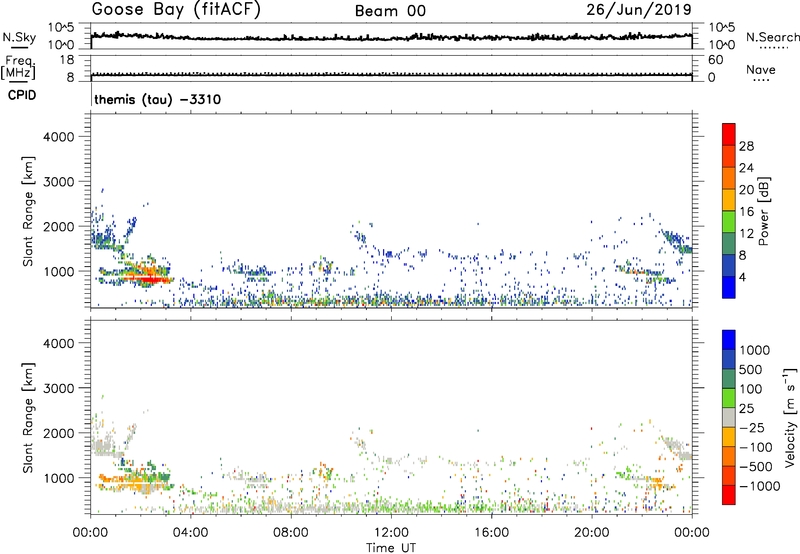Click the '28' value on Power colorbar
Viewport: 800px width, 554px height.
pos(746,146)
